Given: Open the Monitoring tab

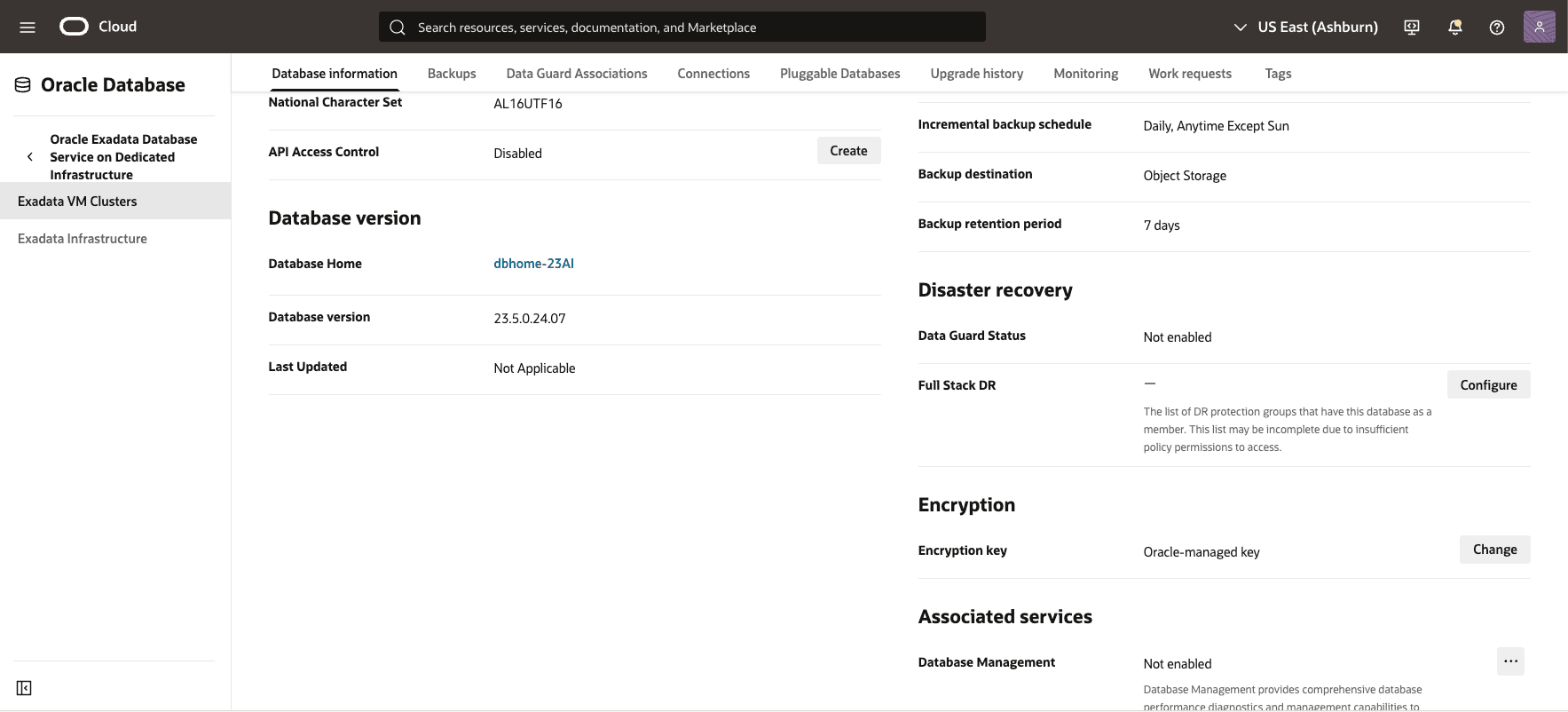Looking at the screenshot, I should pyautogui.click(x=1086, y=74).
